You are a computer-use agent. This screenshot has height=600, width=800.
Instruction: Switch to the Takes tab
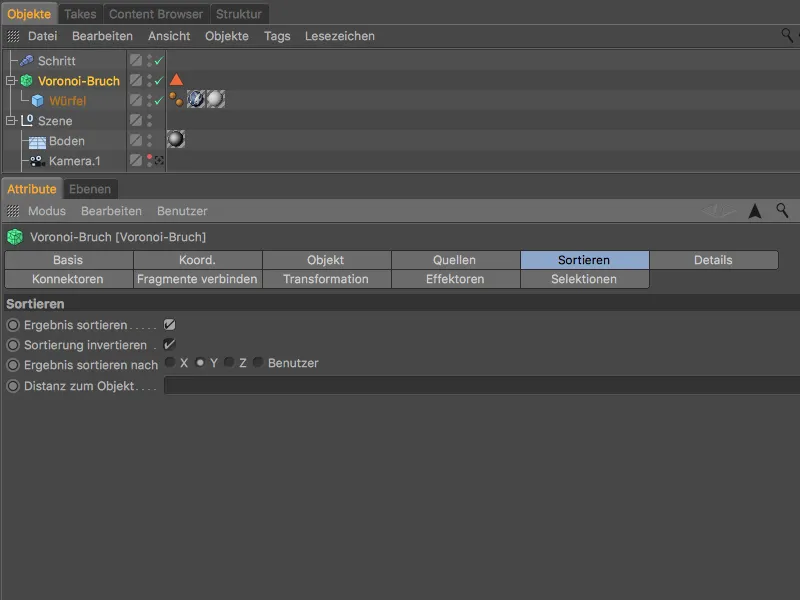point(80,14)
